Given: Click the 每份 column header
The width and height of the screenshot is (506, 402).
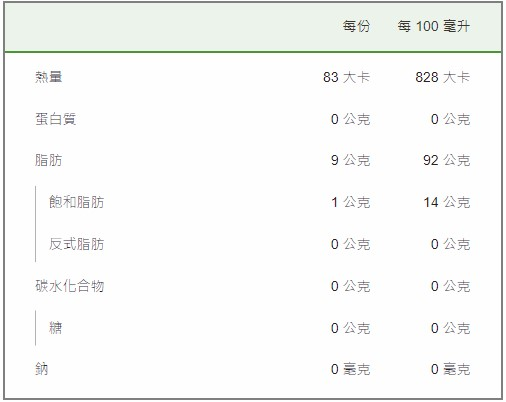Looking at the screenshot, I should coord(356,26).
